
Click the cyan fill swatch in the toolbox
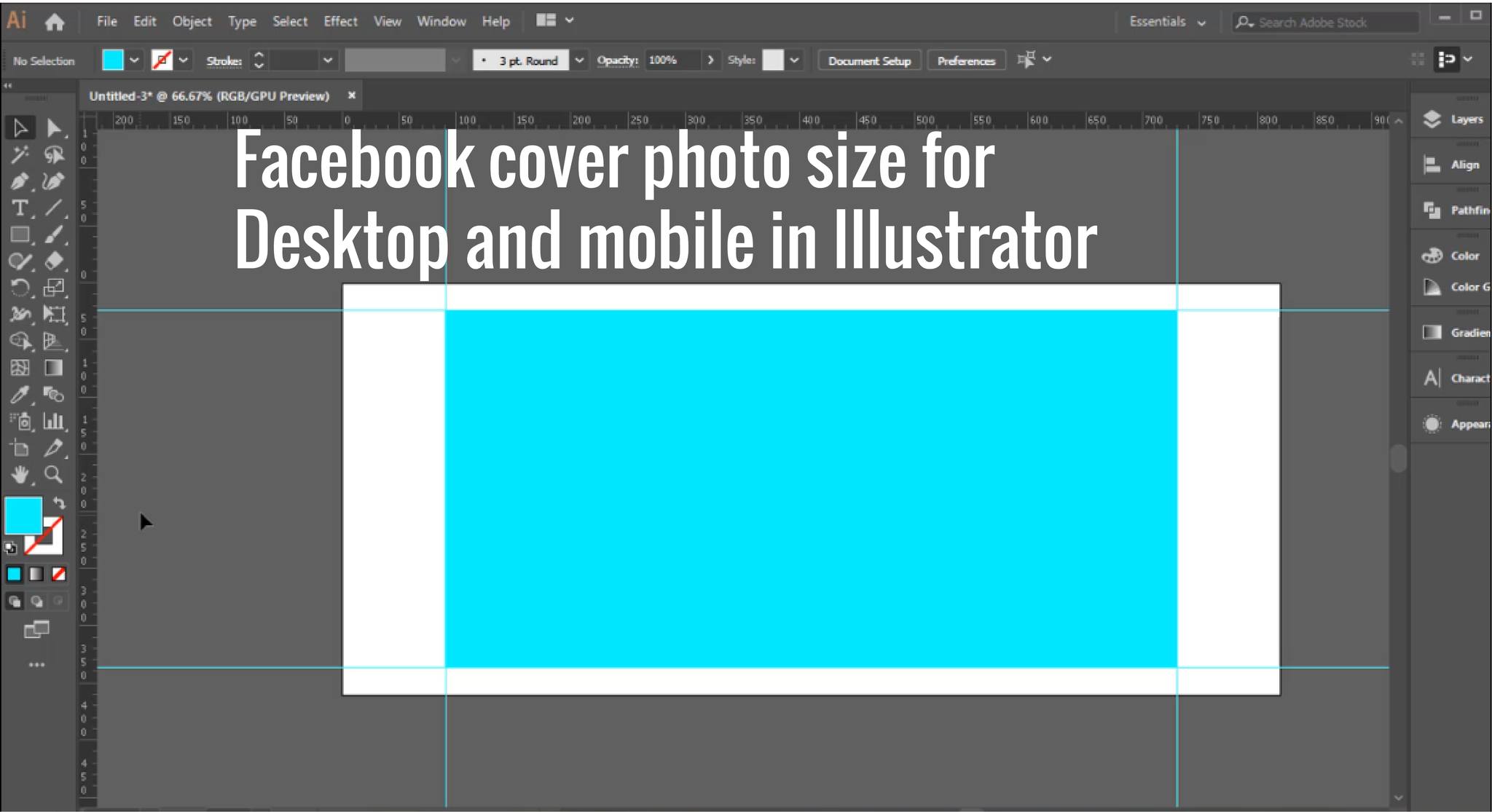[23, 515]
